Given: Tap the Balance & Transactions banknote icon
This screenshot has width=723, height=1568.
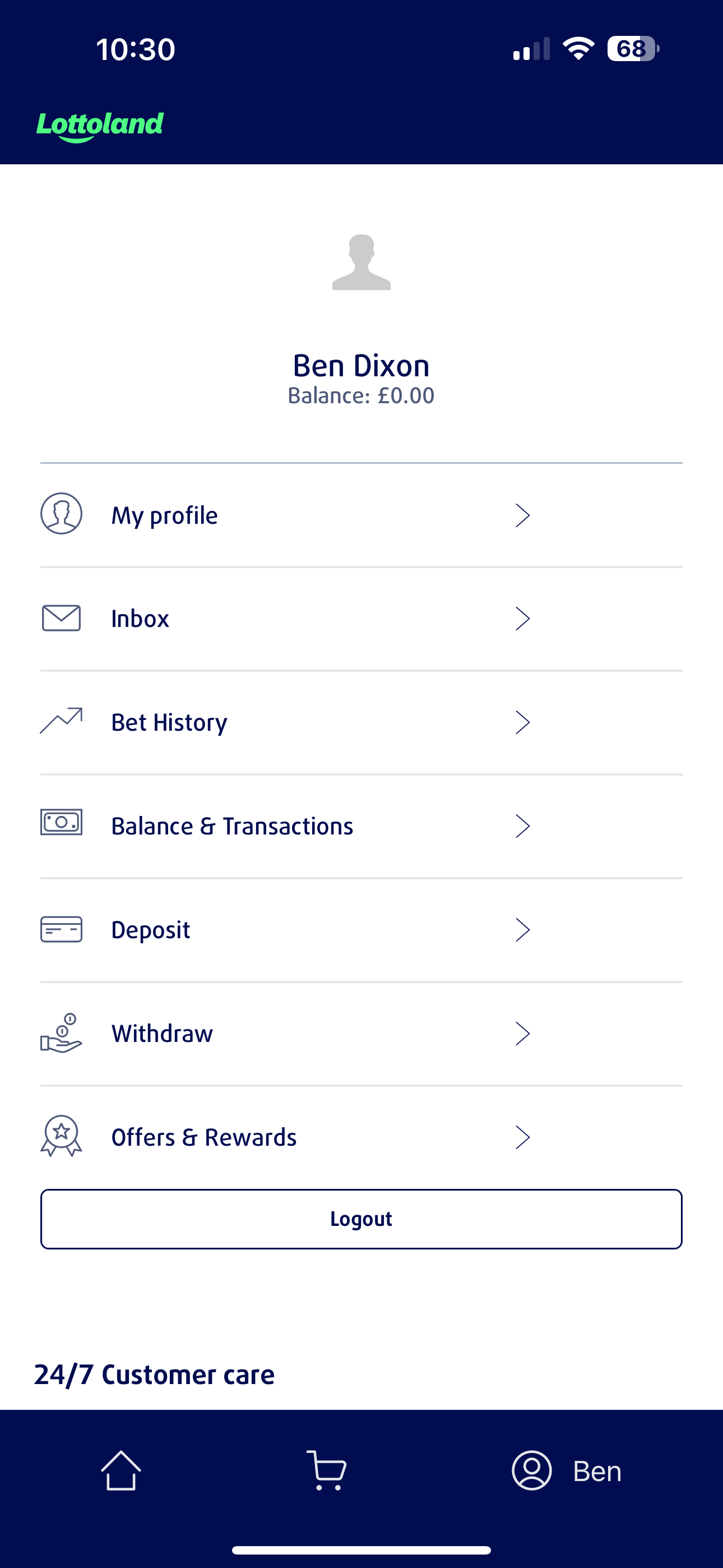Looking at the screenshot, I should tap(62, 823).
